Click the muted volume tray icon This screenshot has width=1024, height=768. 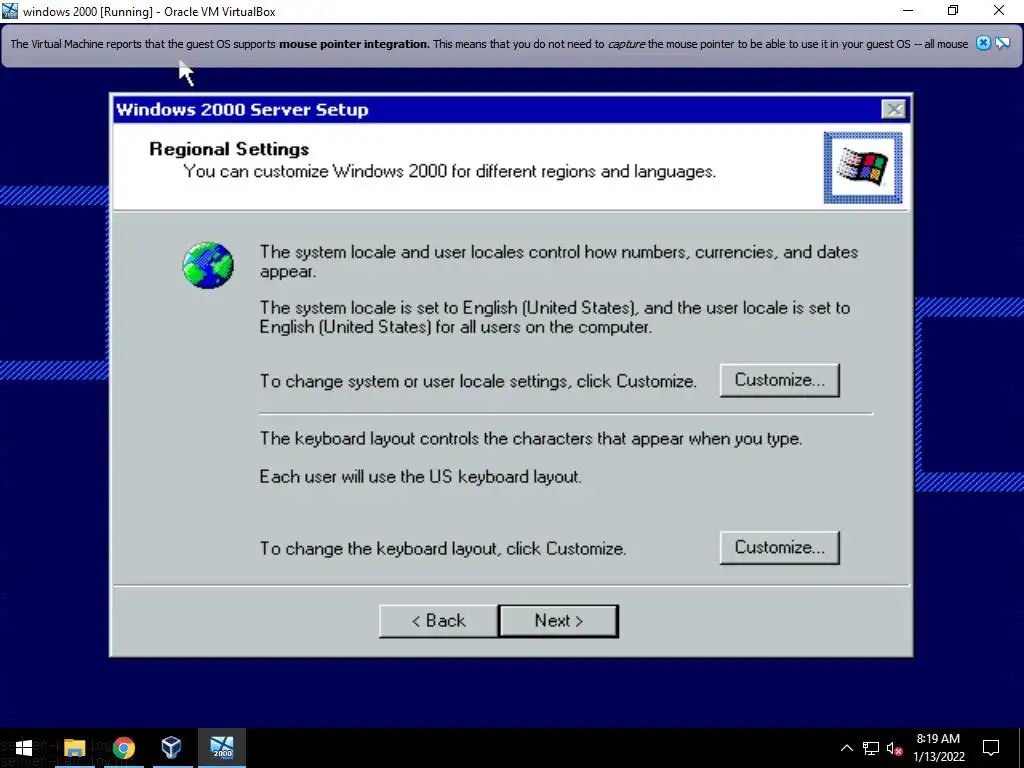tap(895, 748)
